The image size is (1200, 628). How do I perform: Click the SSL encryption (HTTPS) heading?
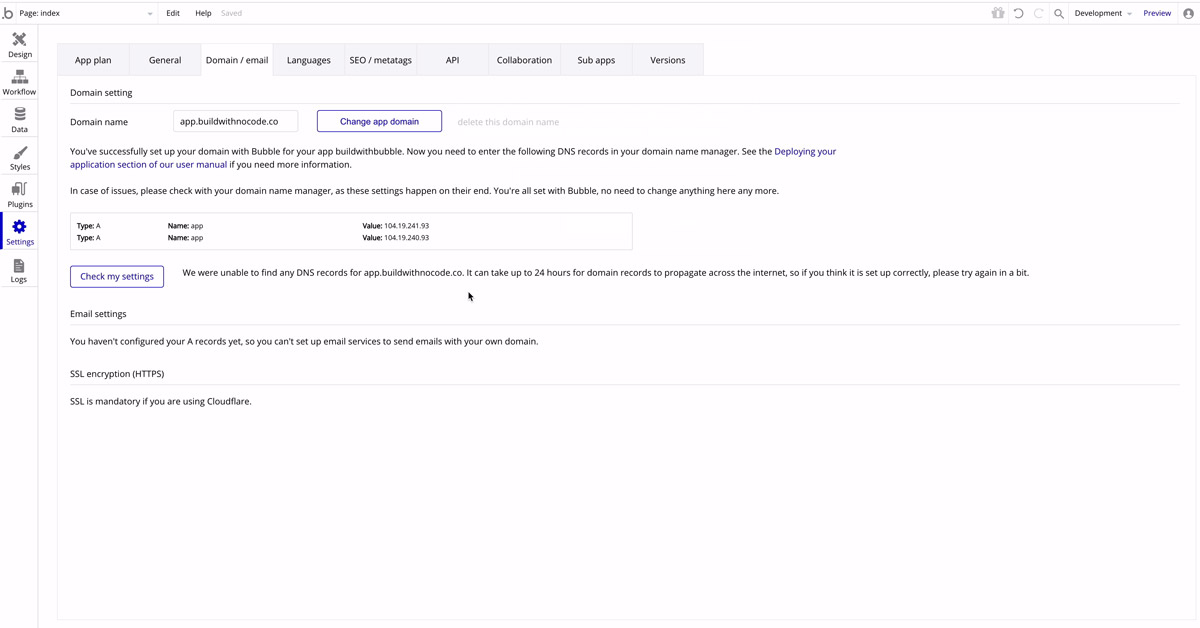click(117, 374)
